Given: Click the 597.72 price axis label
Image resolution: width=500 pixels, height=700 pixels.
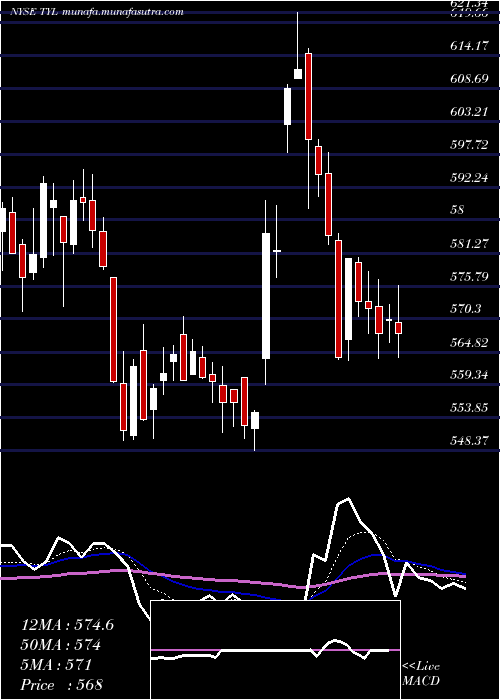Looking at the screenshot, I should [471, 145].
